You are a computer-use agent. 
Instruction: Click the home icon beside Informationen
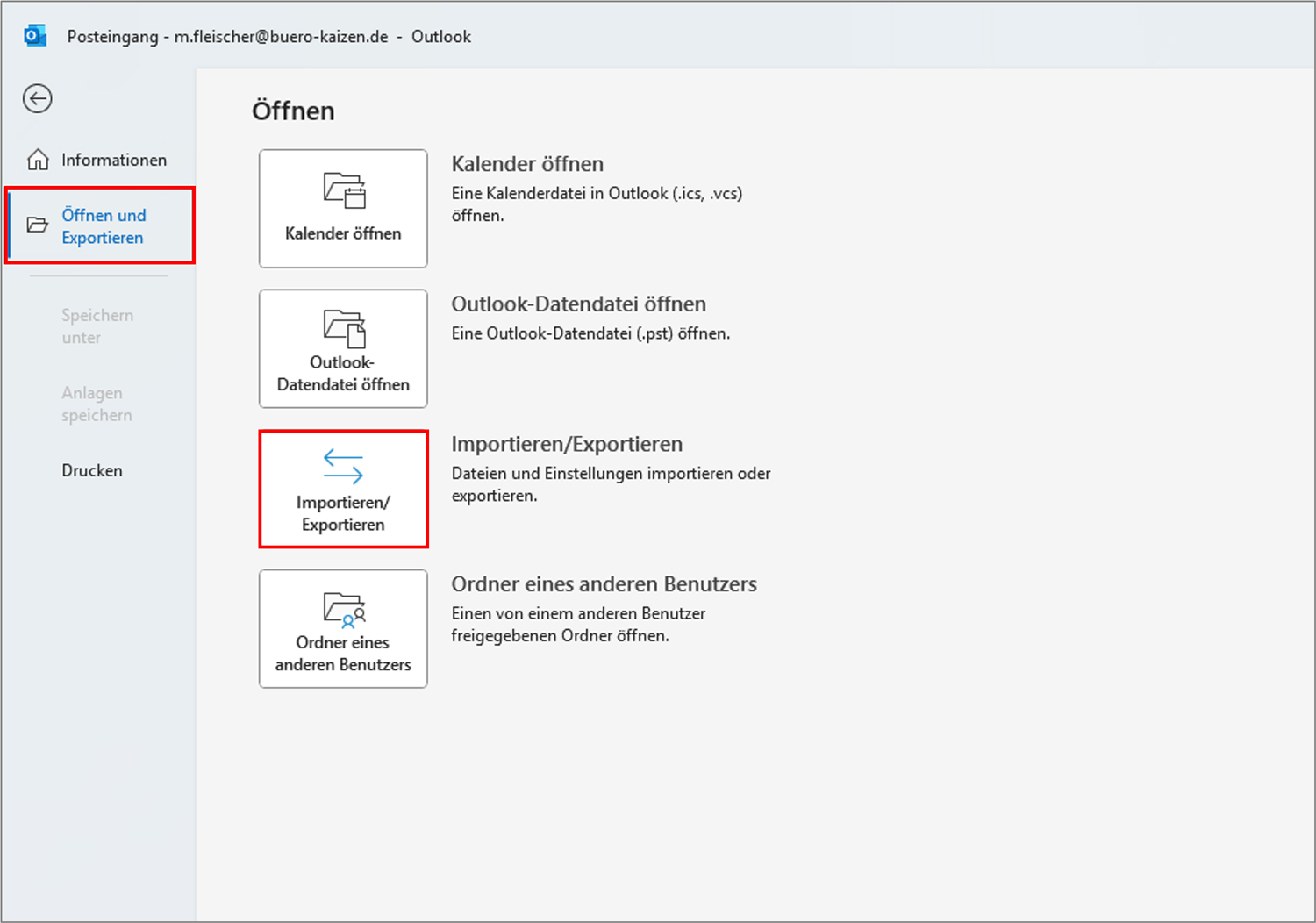38,160
